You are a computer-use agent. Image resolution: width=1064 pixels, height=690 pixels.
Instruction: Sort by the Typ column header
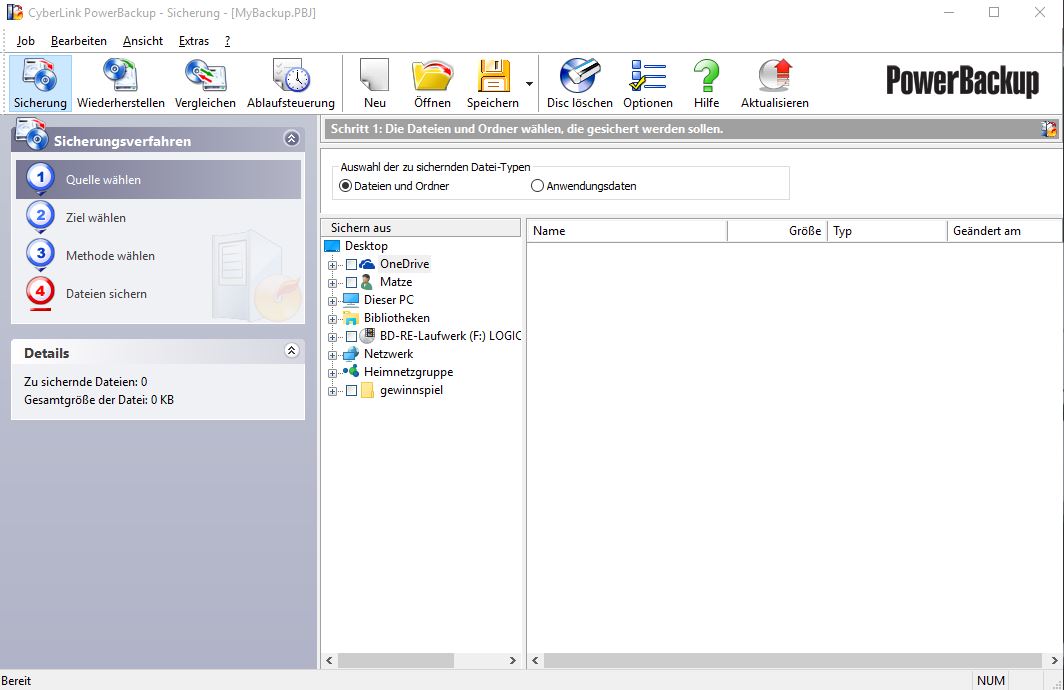coord(887,231)
